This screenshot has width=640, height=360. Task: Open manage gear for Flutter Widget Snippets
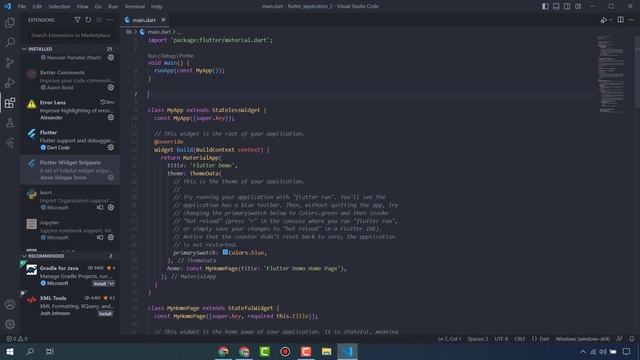coord(111,178)
